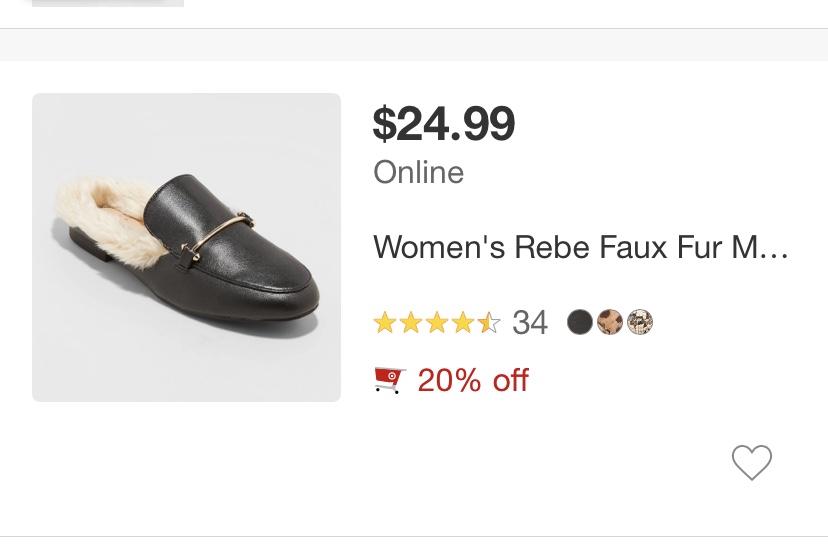Viewport: 828px width, 558px height.
Task: Click the partial gray thumbnail at top edge
Action: click(108, 3)
